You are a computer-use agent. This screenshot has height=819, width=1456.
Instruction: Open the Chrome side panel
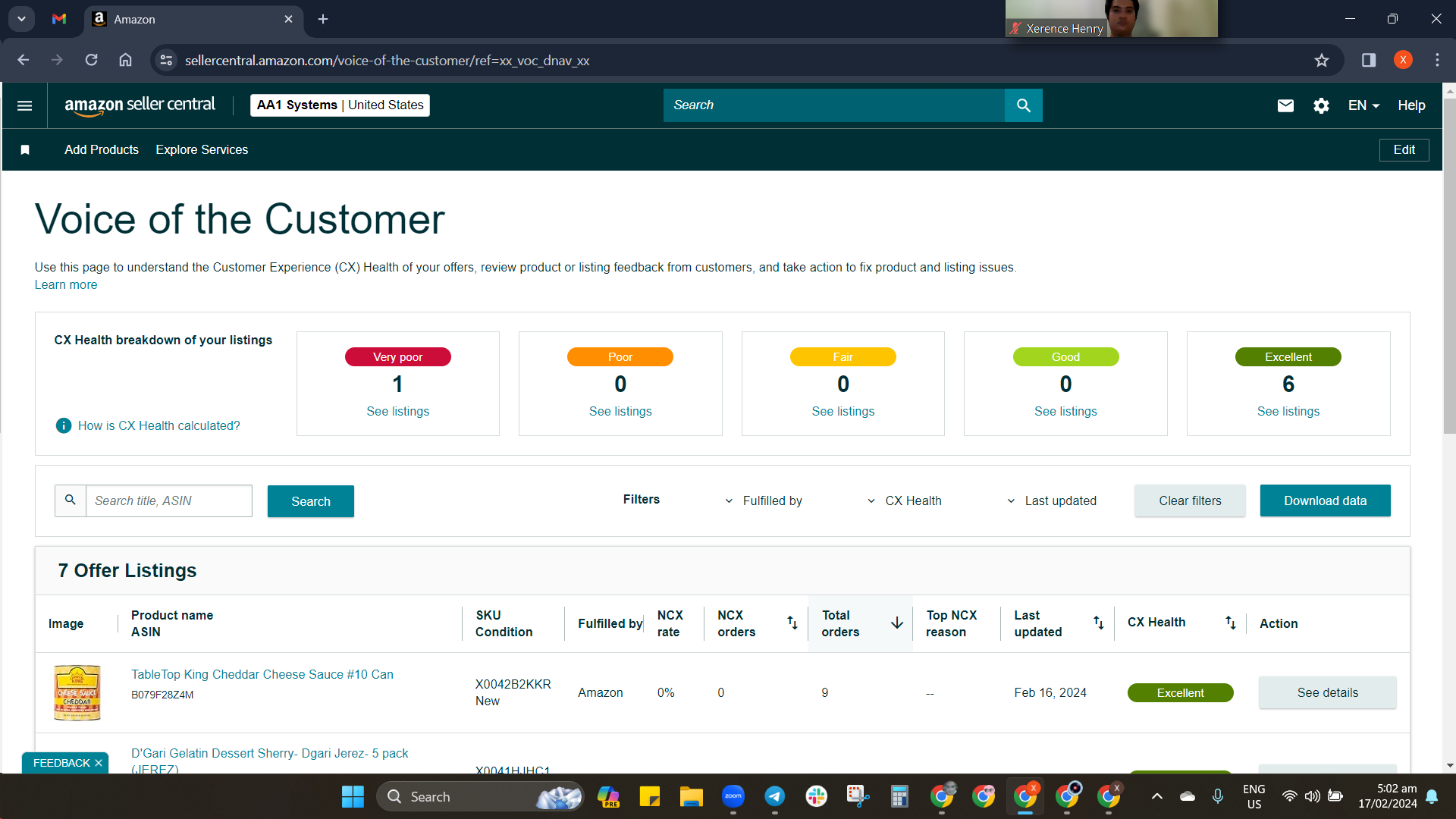click(x=1369, y=60)
